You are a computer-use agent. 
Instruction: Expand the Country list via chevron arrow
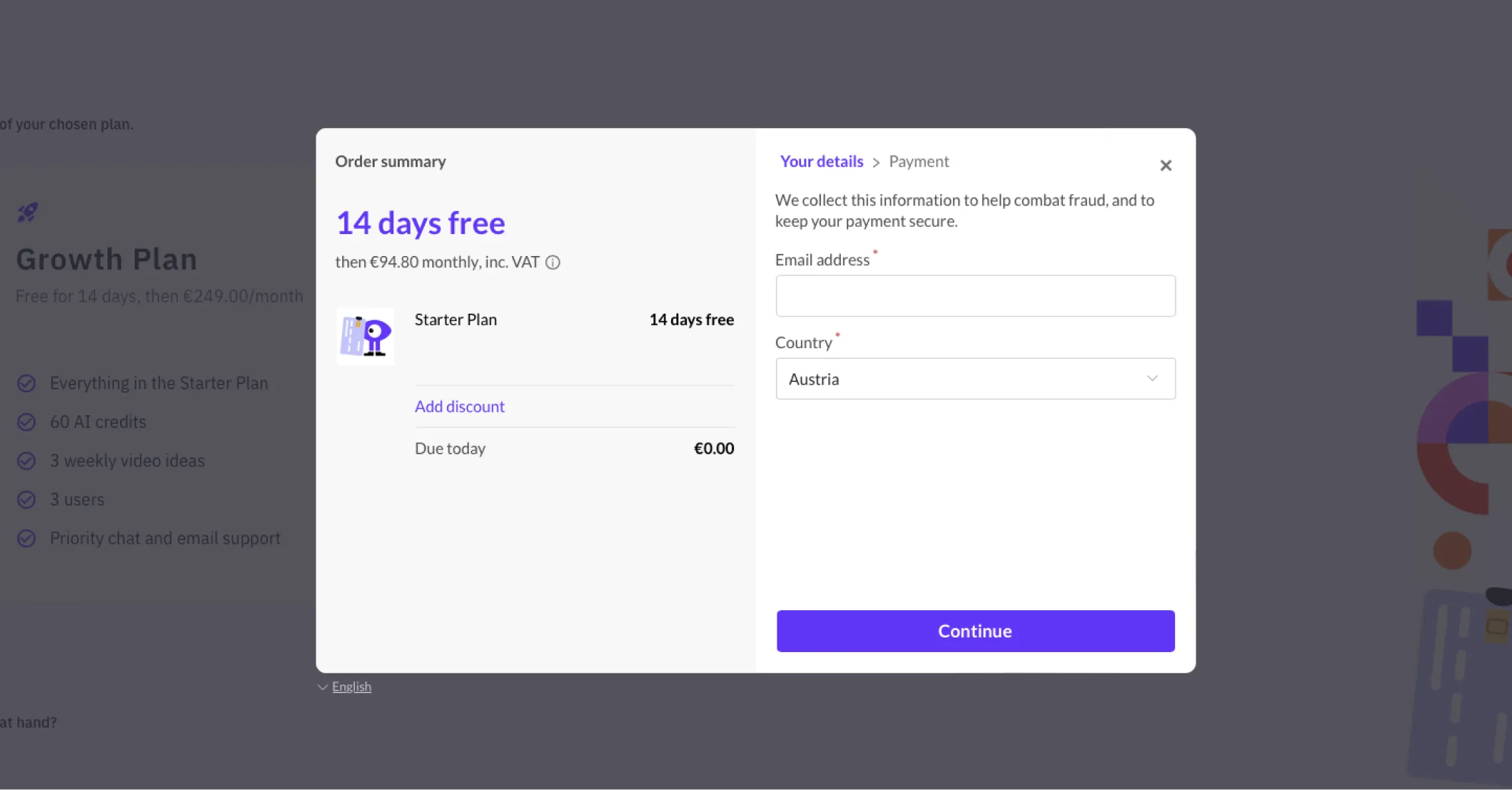tap(1152, 379)
